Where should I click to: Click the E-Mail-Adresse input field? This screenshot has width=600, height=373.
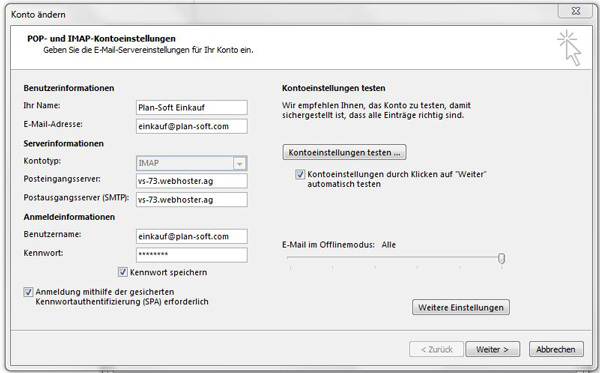[192, 127]
